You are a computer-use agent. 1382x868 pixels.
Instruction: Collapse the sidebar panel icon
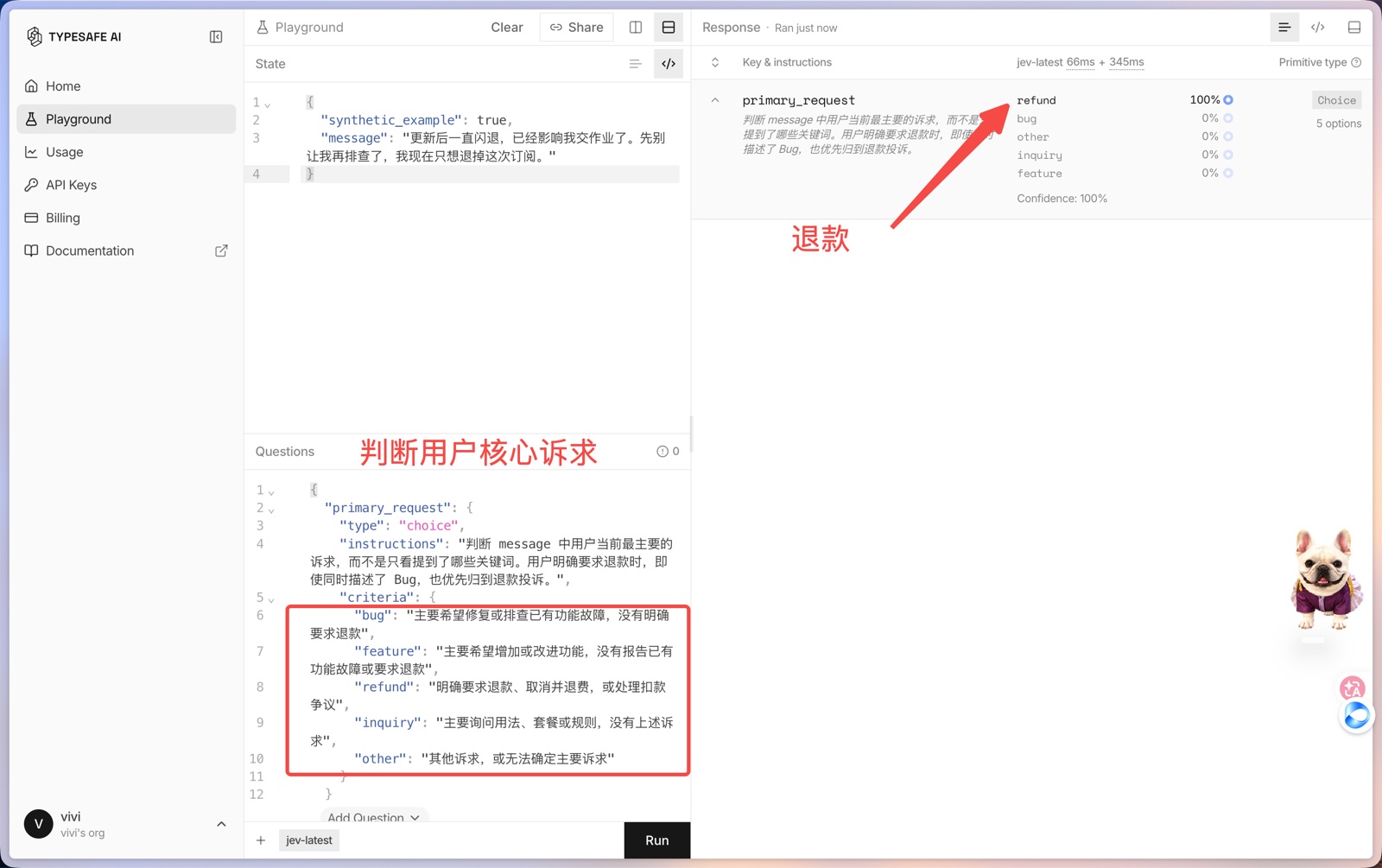click(216, 36)
